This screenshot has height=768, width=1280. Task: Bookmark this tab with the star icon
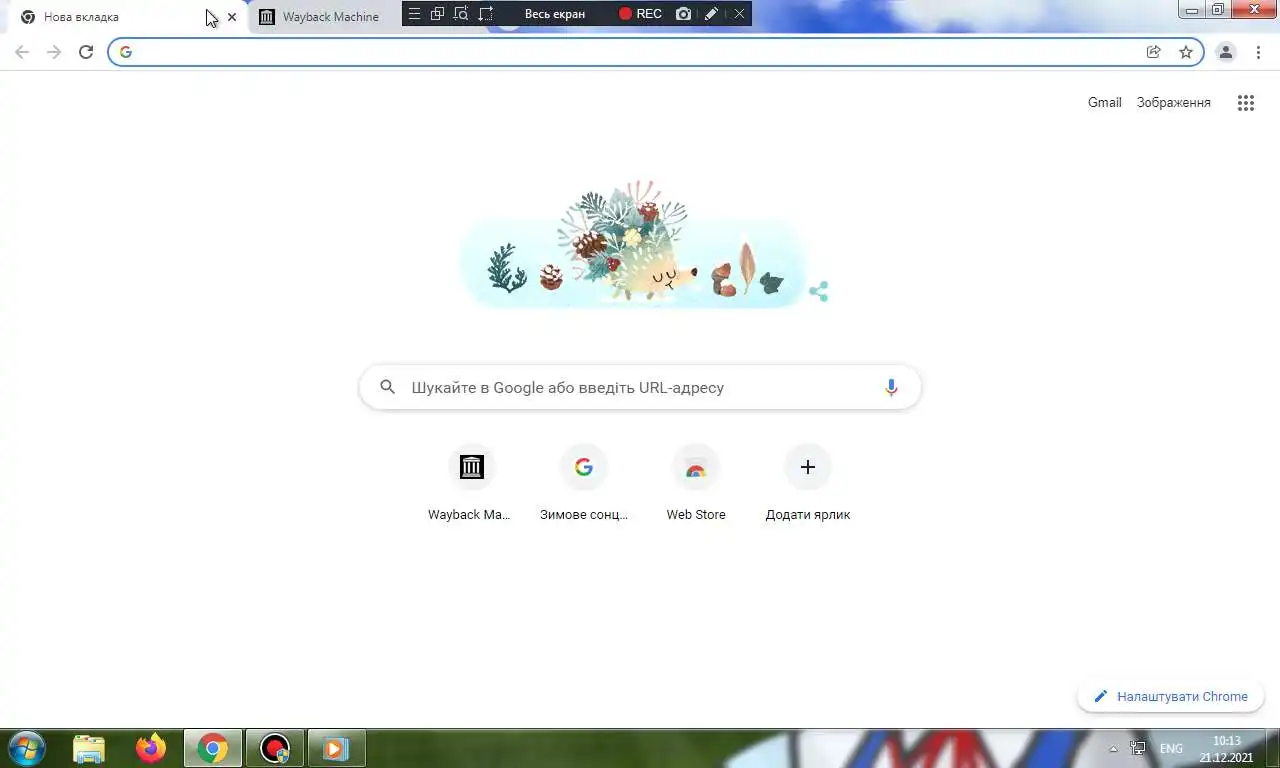coord(1186,52)
